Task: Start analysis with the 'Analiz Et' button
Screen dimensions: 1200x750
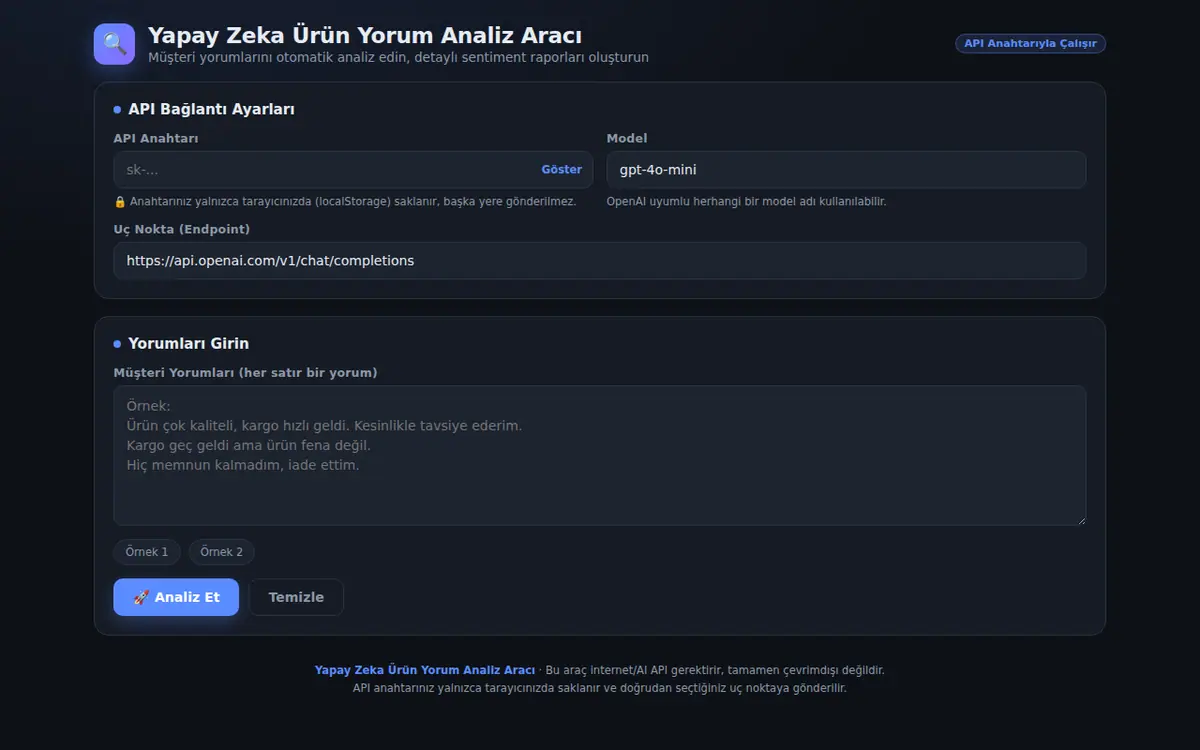Action: click(x=176, y=597)
